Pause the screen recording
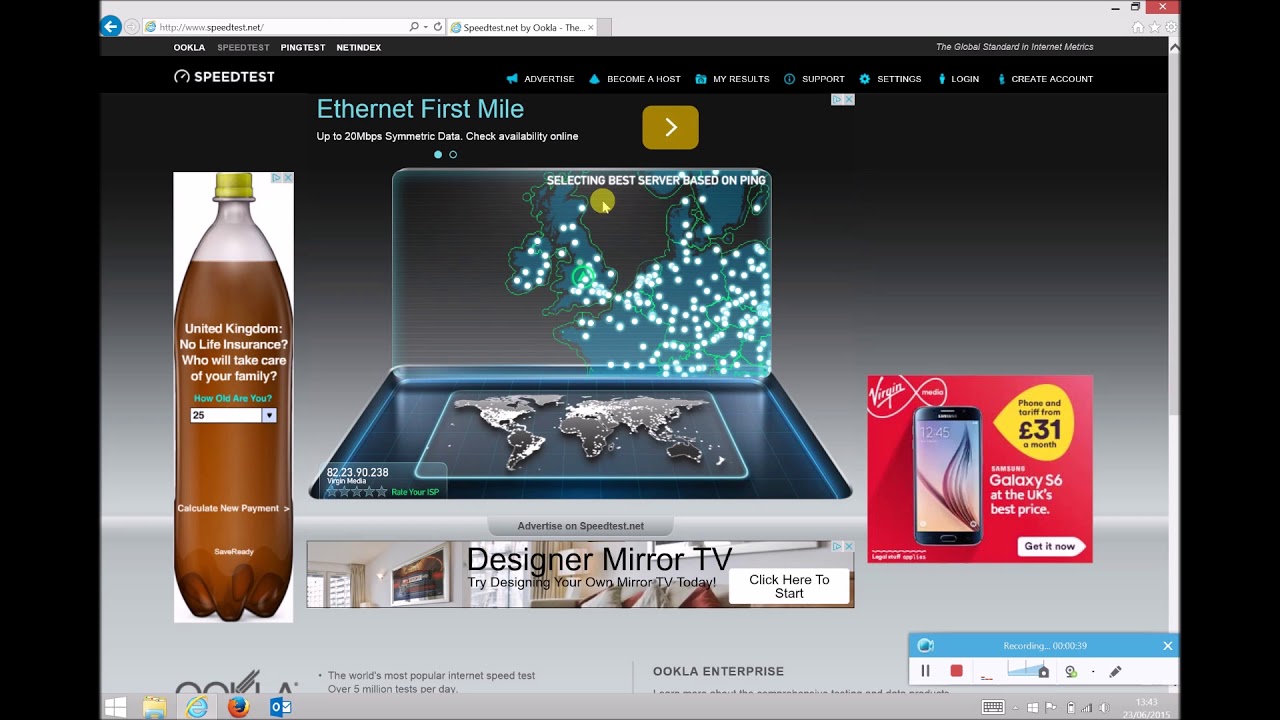 pyautogui.click(x=925, y=671)
